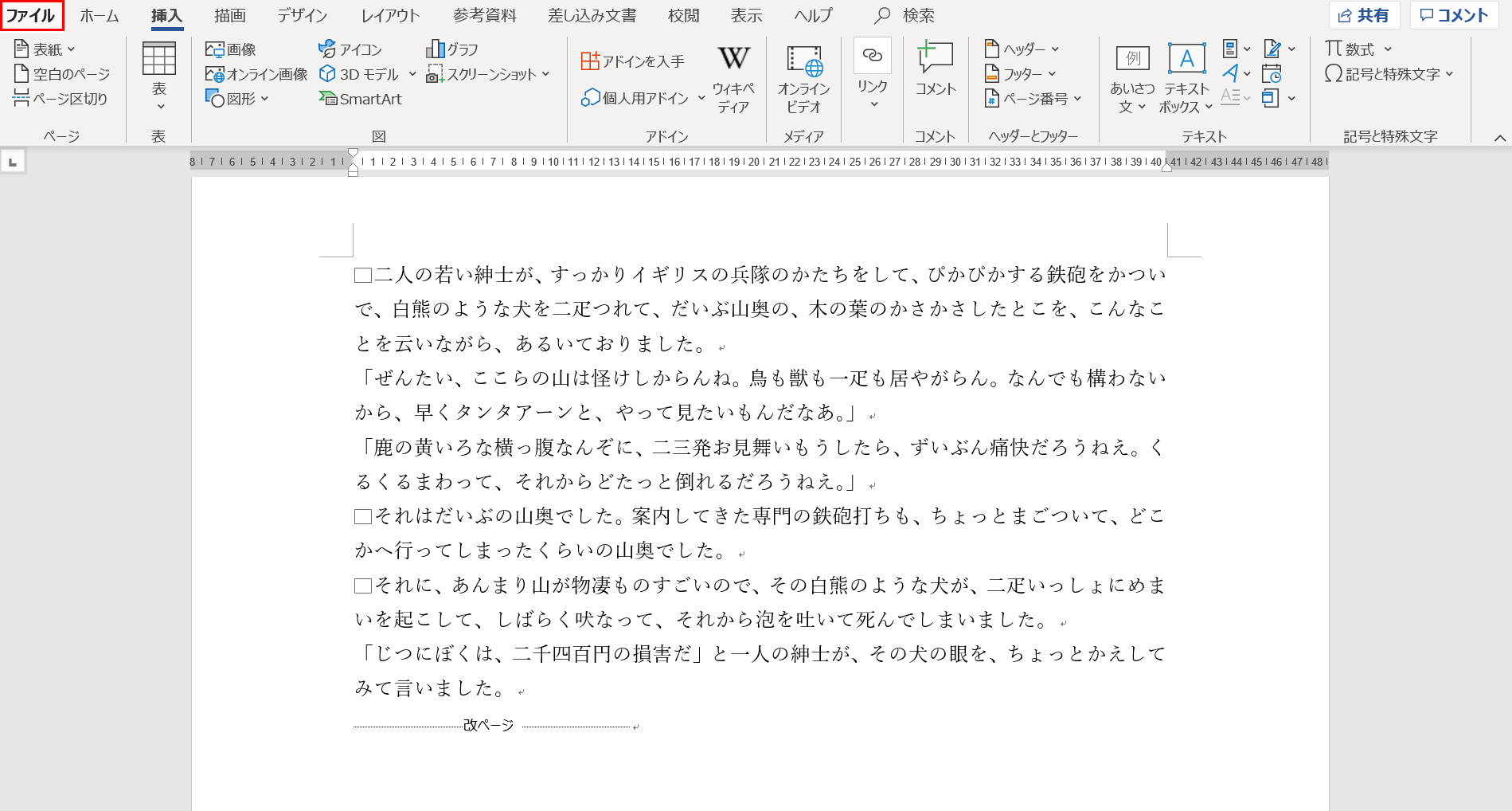Viewport: 1512px width, 811px height.
Task: Expand the 個人用アドイン dropdown arrow
Action: pos(701,98)
